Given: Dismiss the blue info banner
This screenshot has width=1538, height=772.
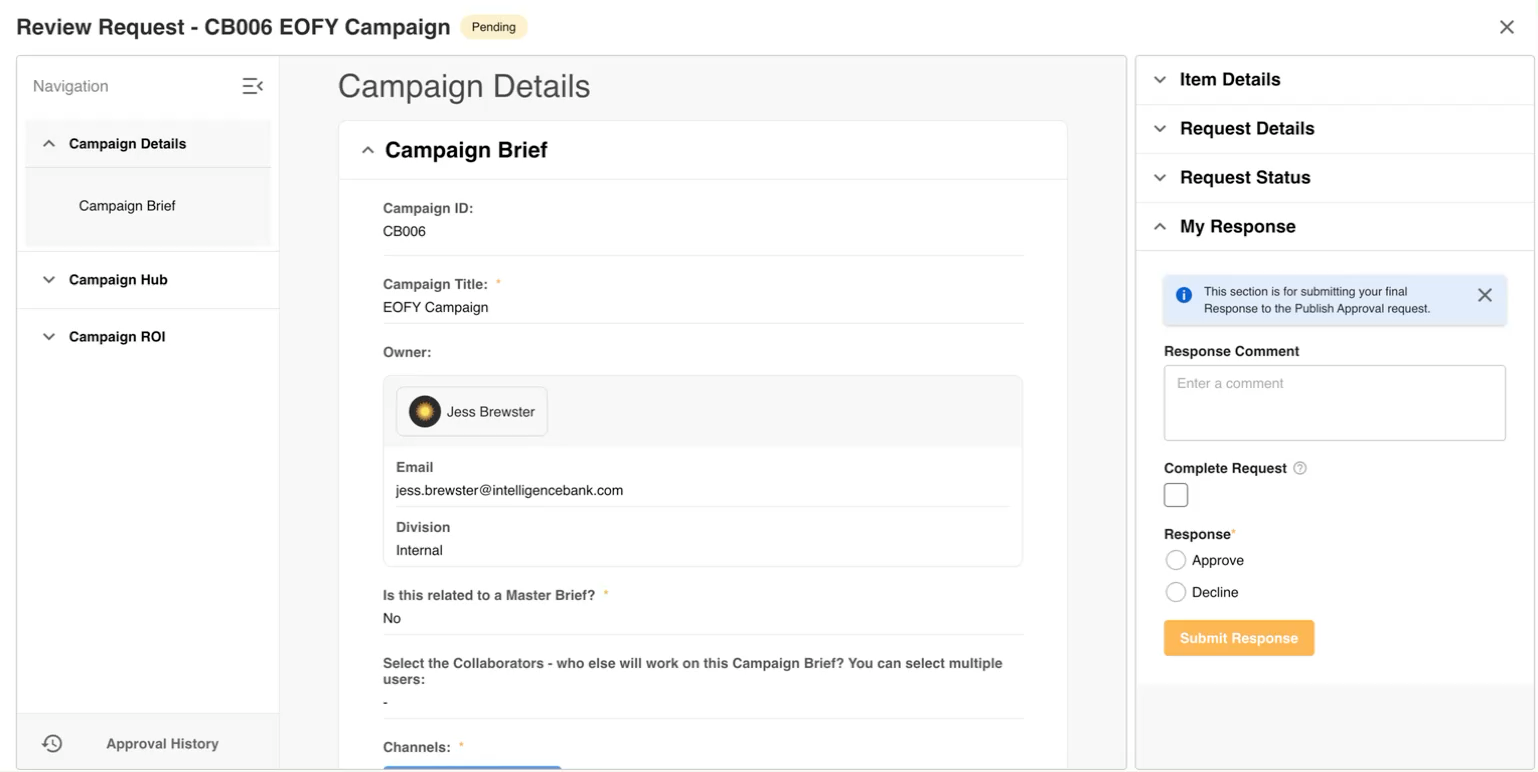Looking at the screenshot, I should tap(1485, 295).
